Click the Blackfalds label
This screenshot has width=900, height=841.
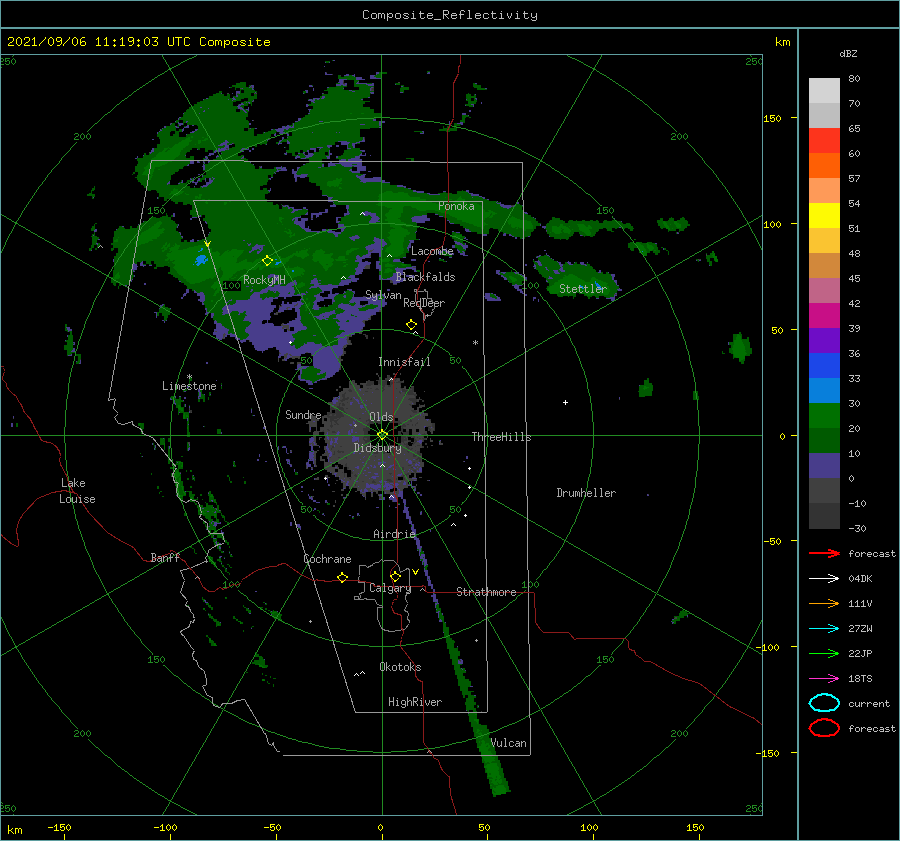(x=425, y=277)
